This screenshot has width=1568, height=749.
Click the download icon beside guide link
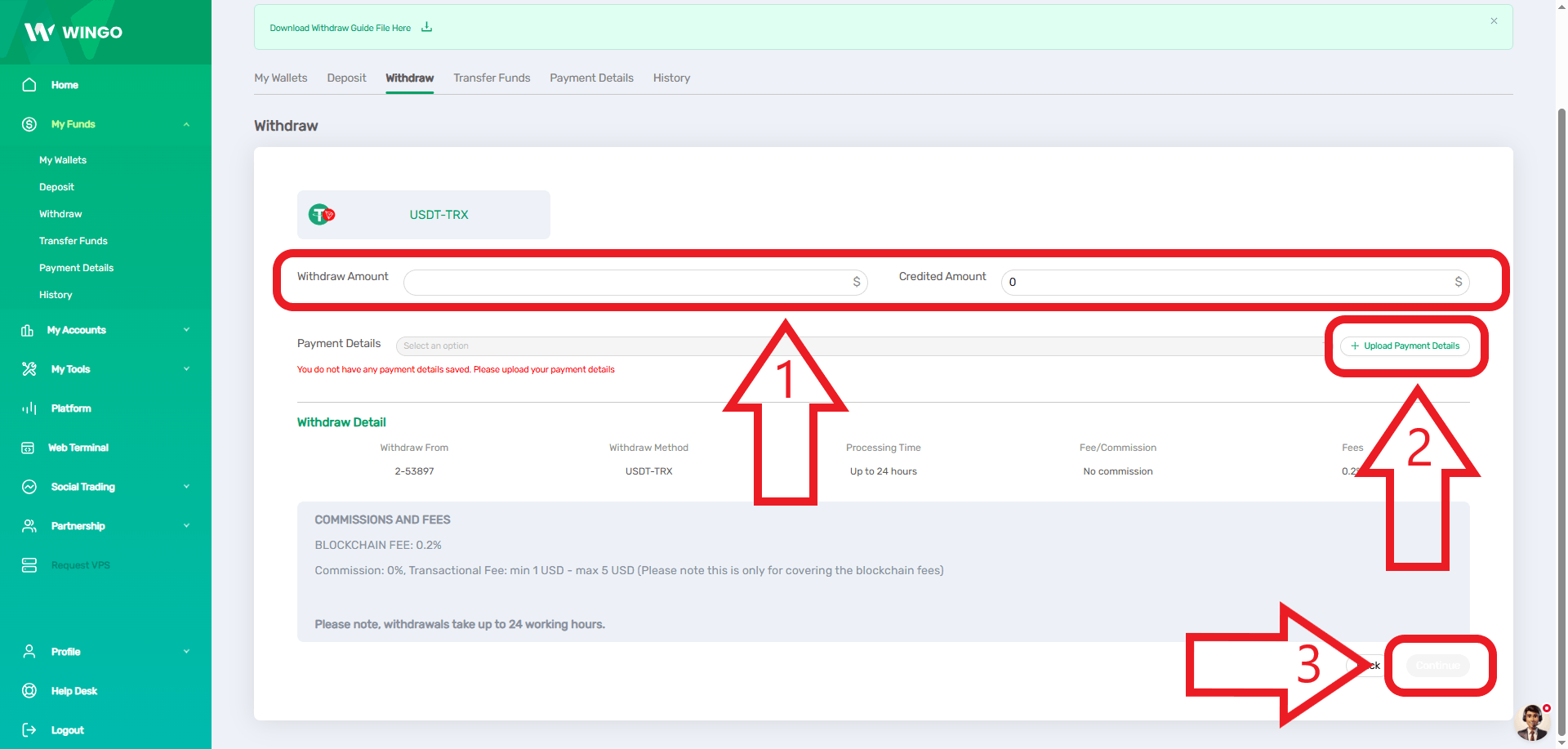click(426, 27)
